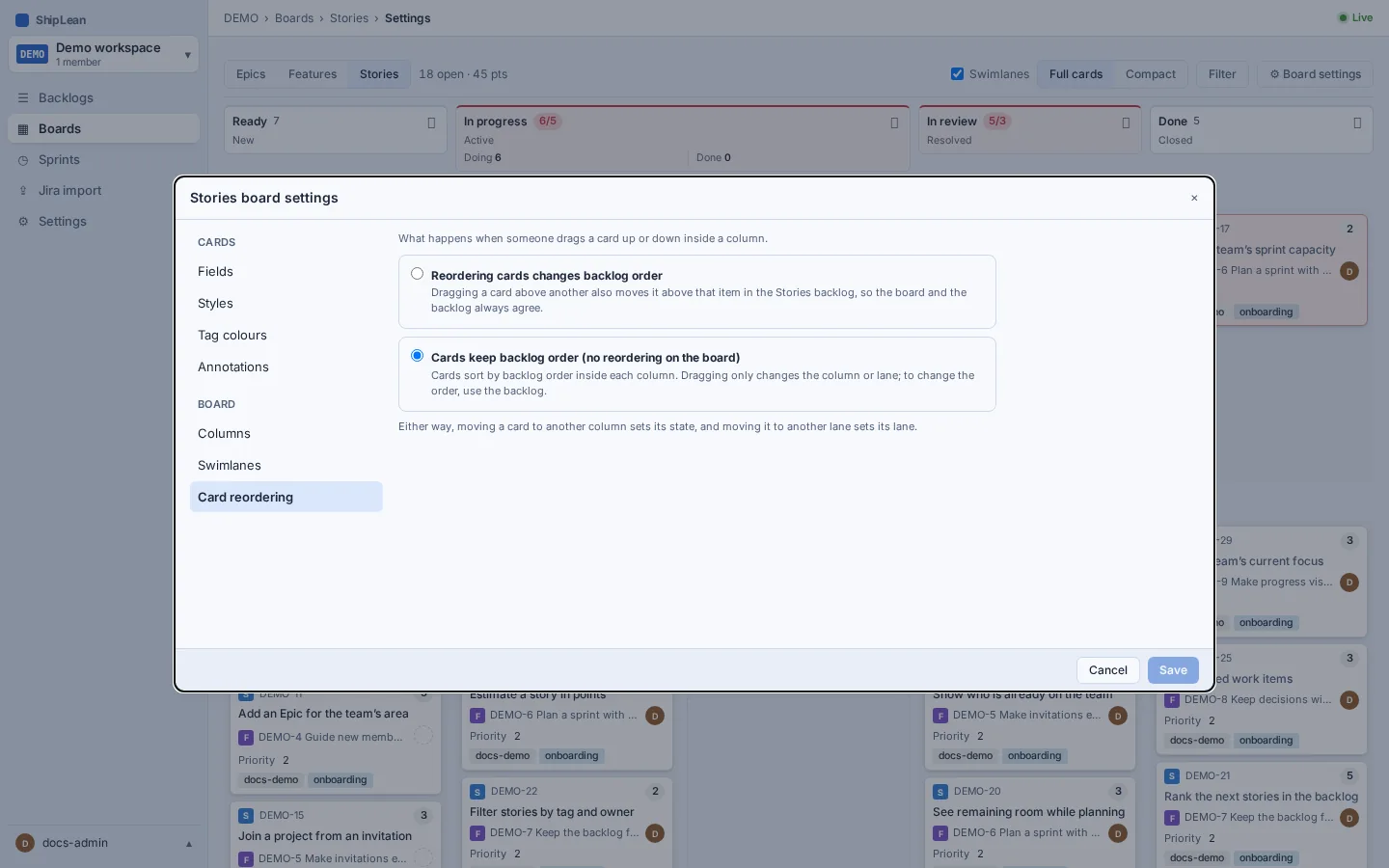Click the story icon on DEMO-22 card
This screenshot has width=1389, height=868.
[x=477, y=792]
